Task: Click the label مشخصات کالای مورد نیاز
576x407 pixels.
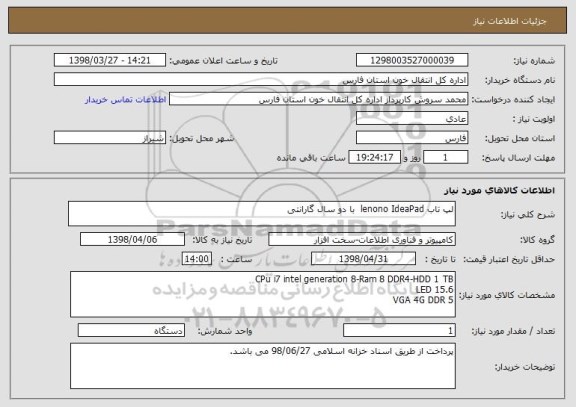Action: (x=507, y=295)
